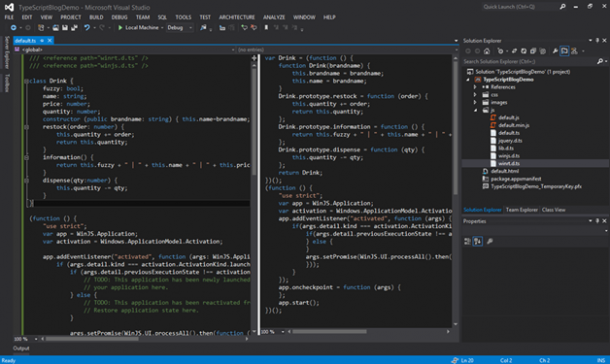Screen dimensions: 610x364
Task: Click the Search Solution Explorer field
Action: point(529,61)
